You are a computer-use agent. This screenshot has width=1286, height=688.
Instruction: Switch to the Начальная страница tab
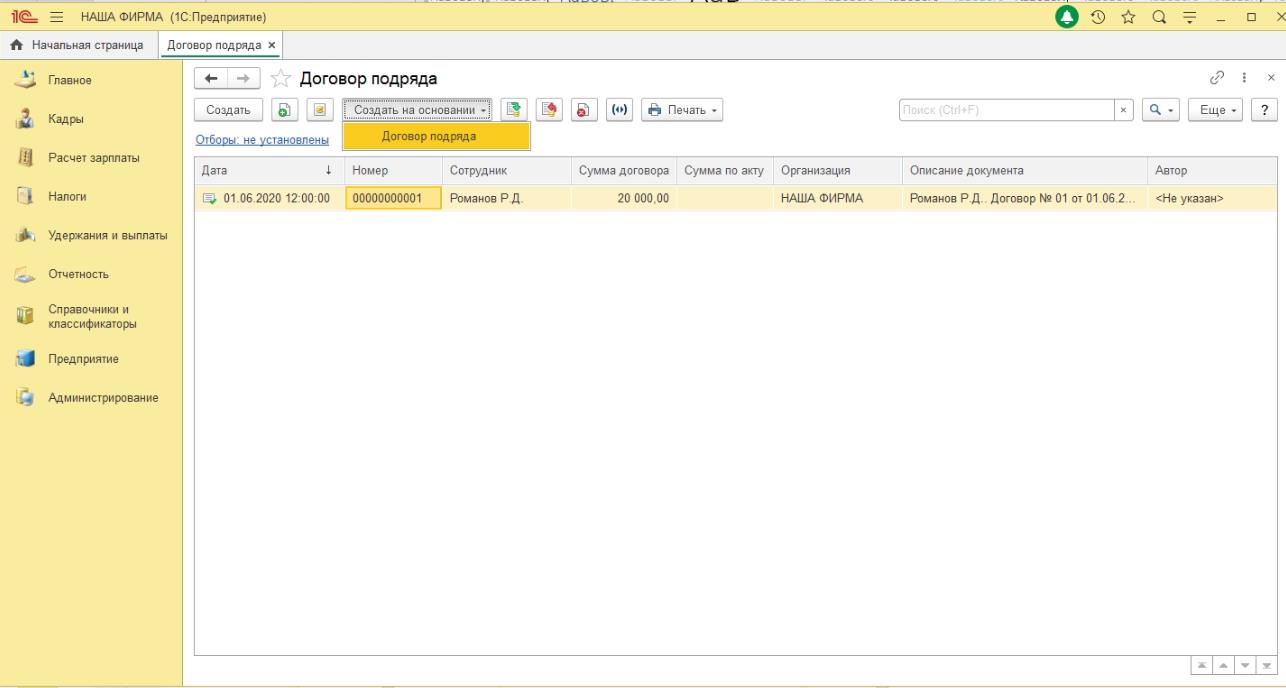tap(78, 45)
